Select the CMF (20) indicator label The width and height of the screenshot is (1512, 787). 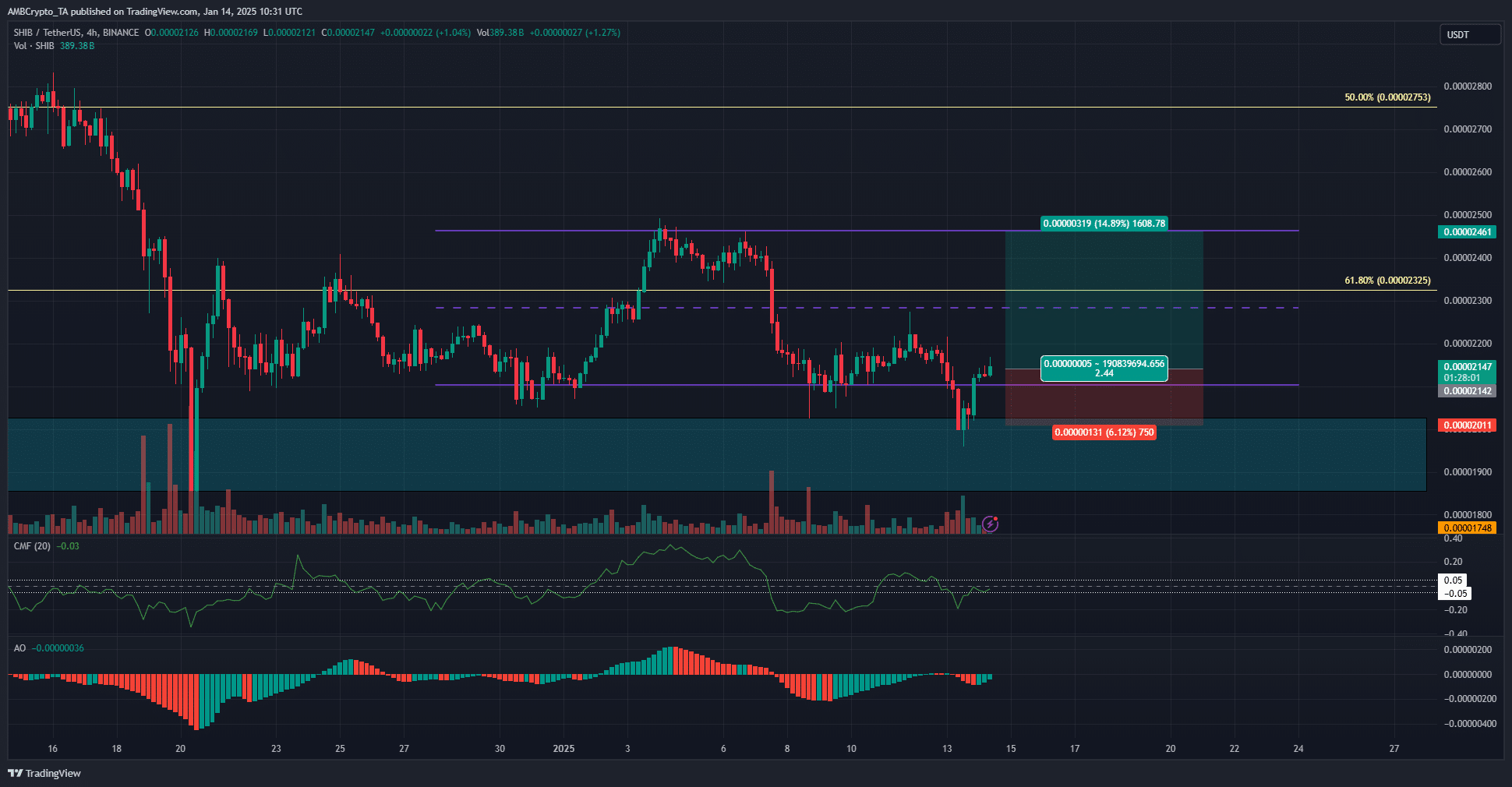coord(32,546)
